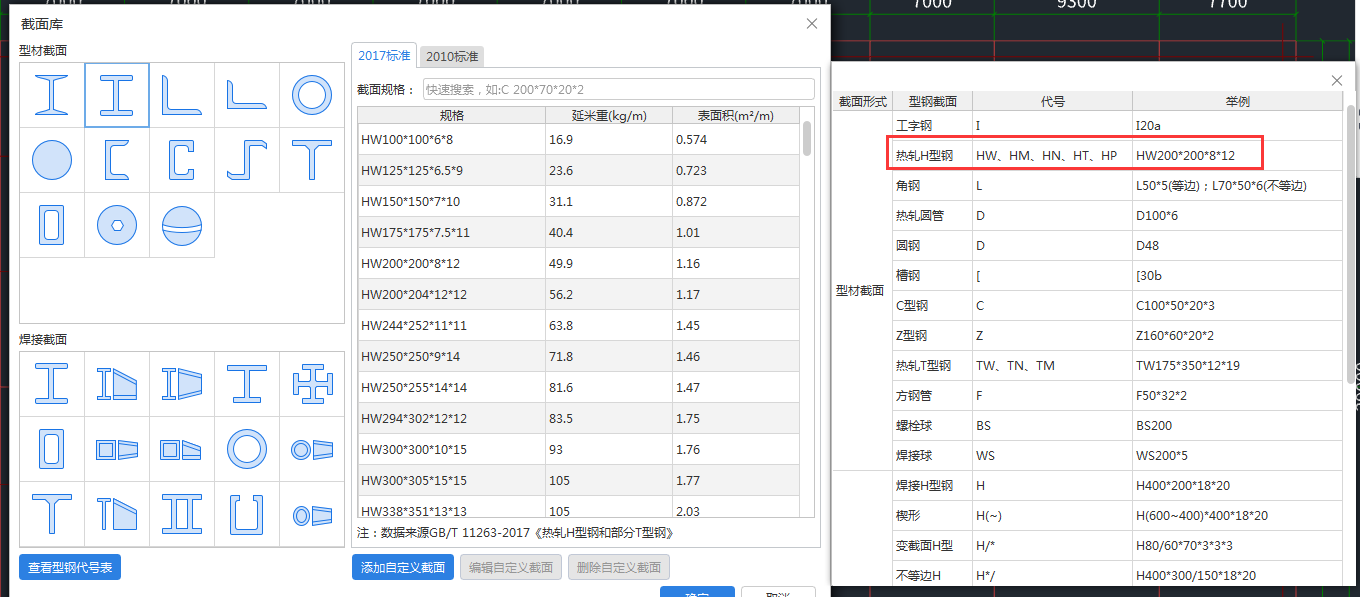Image resolution: width=1360 pixels, height=597 pixels.
Task: Select row HW150*150*7*10
Action: point(579,201)
